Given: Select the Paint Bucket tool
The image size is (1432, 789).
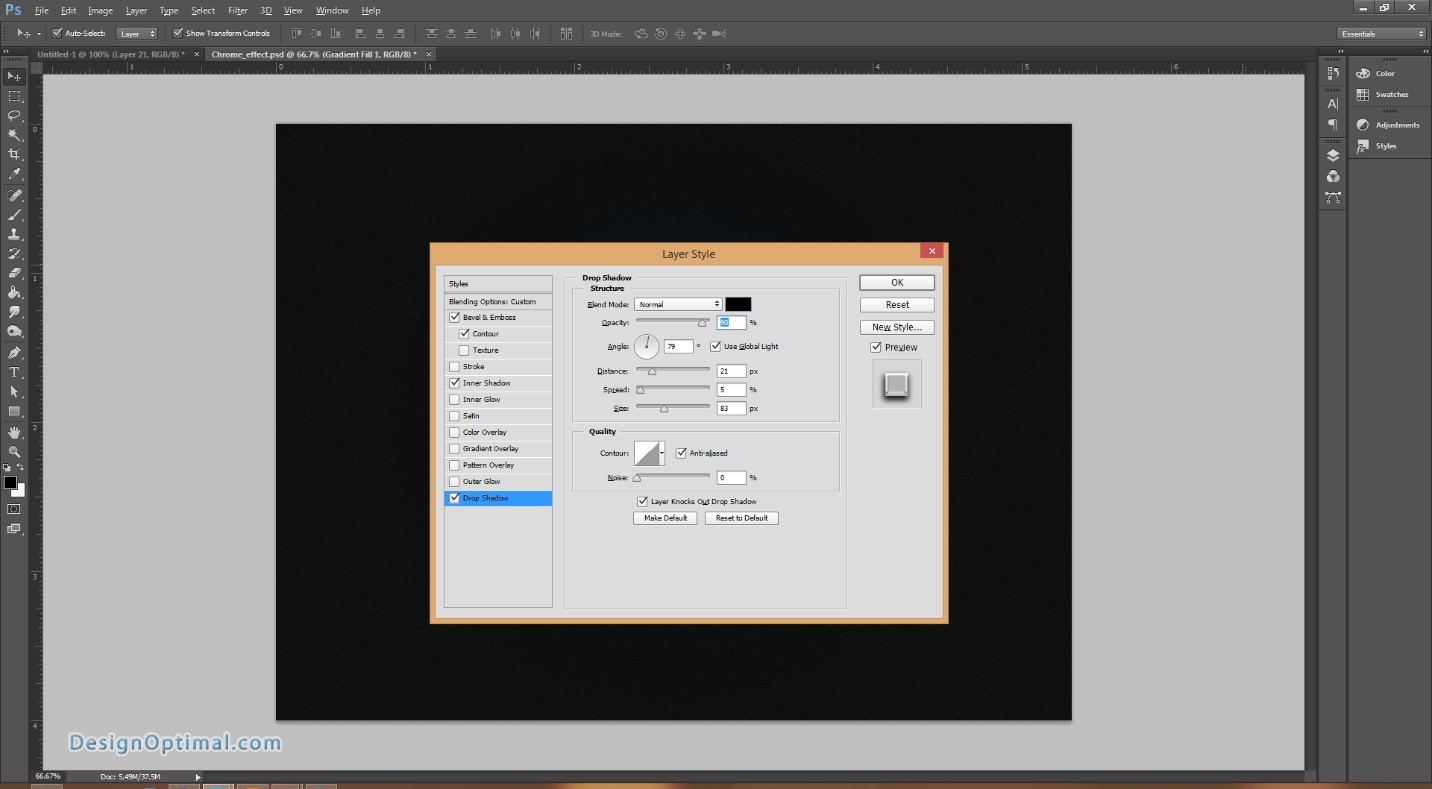Looking at the screenshot, I should coord(14,293).
